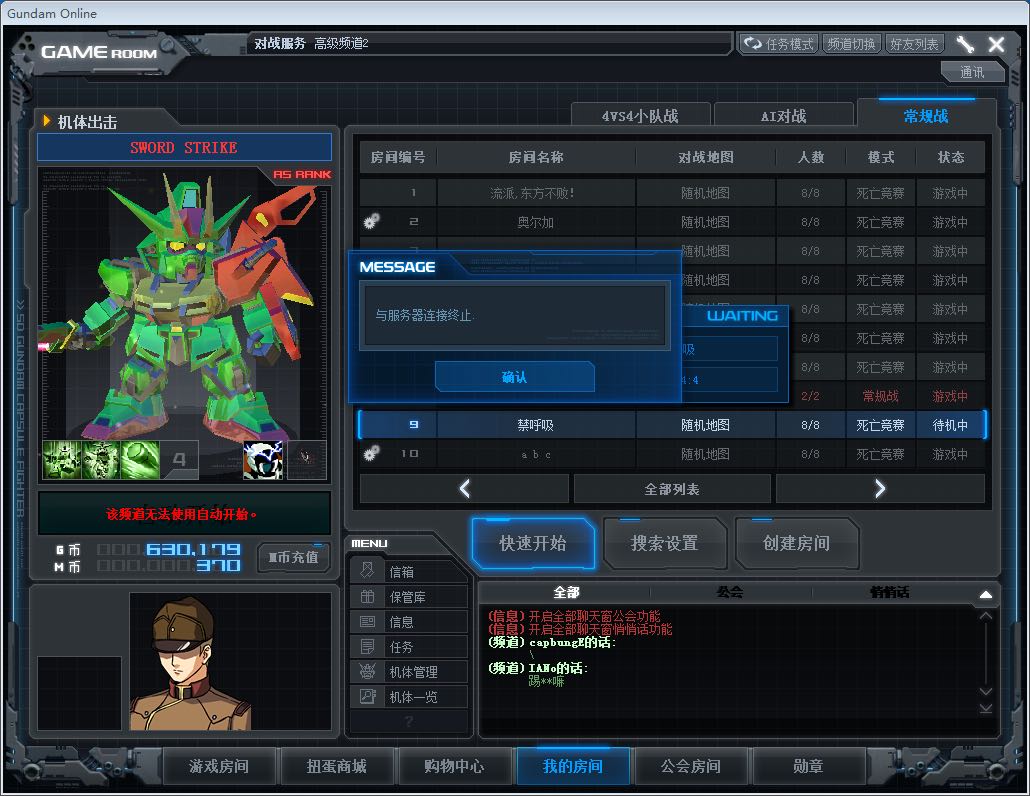Go to 公会房间 bottom tab

point(690,766)
